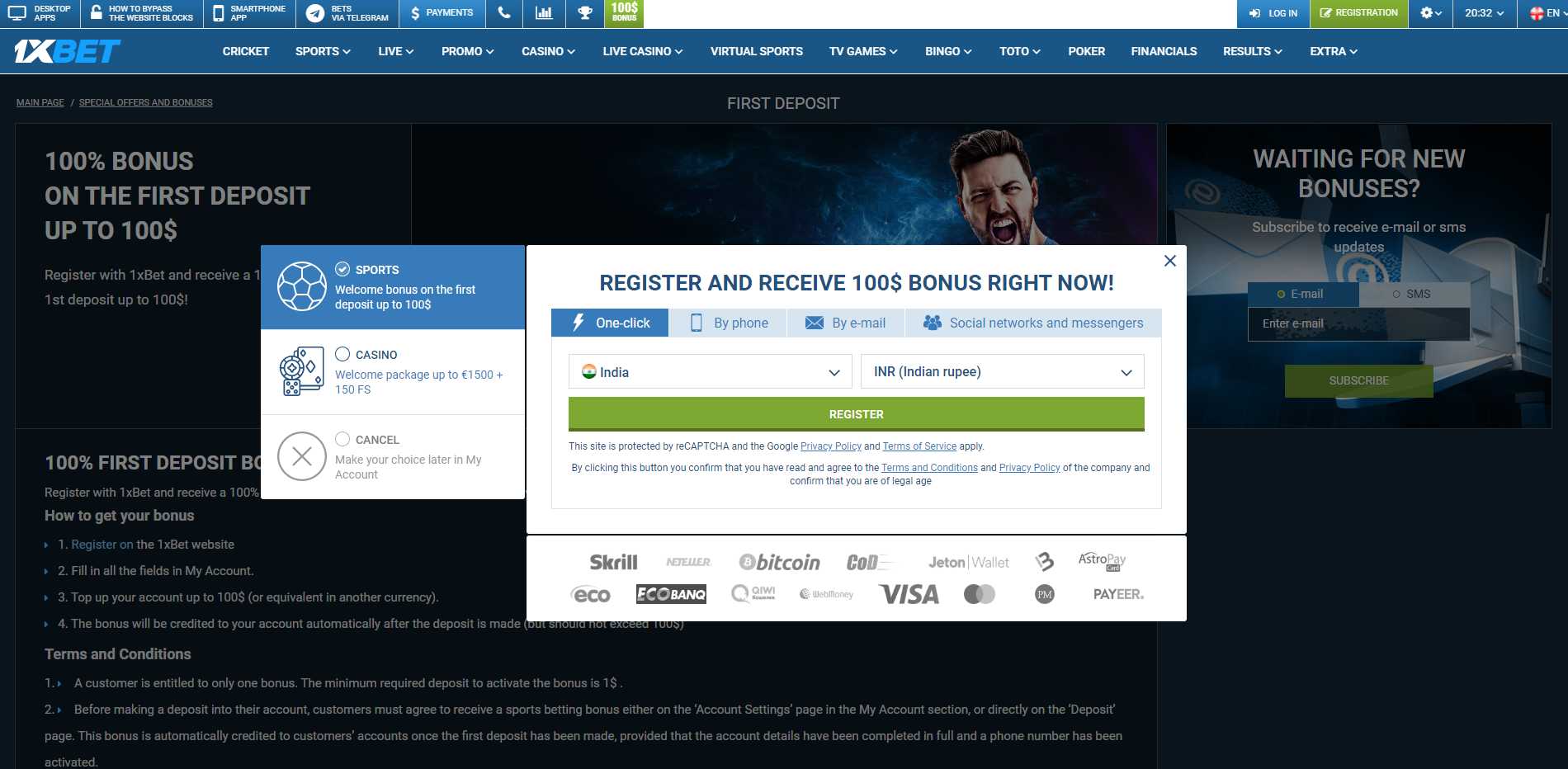Select Jeton Wallet payment logo
Image resolution: width=1568 pixels, height=769 pixels.
(968, 563)
